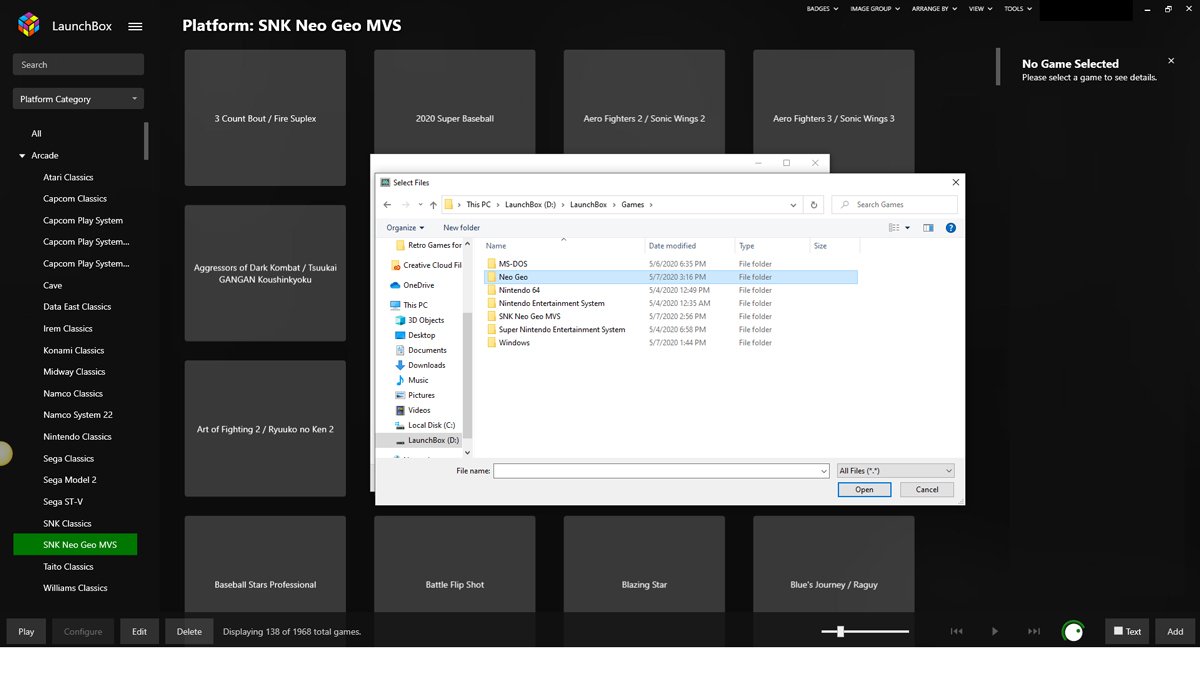The height and width of the screenshot is (675, 1200).
Task: Open the LaunchBox hamburger menu
Action: coord(136,26)
